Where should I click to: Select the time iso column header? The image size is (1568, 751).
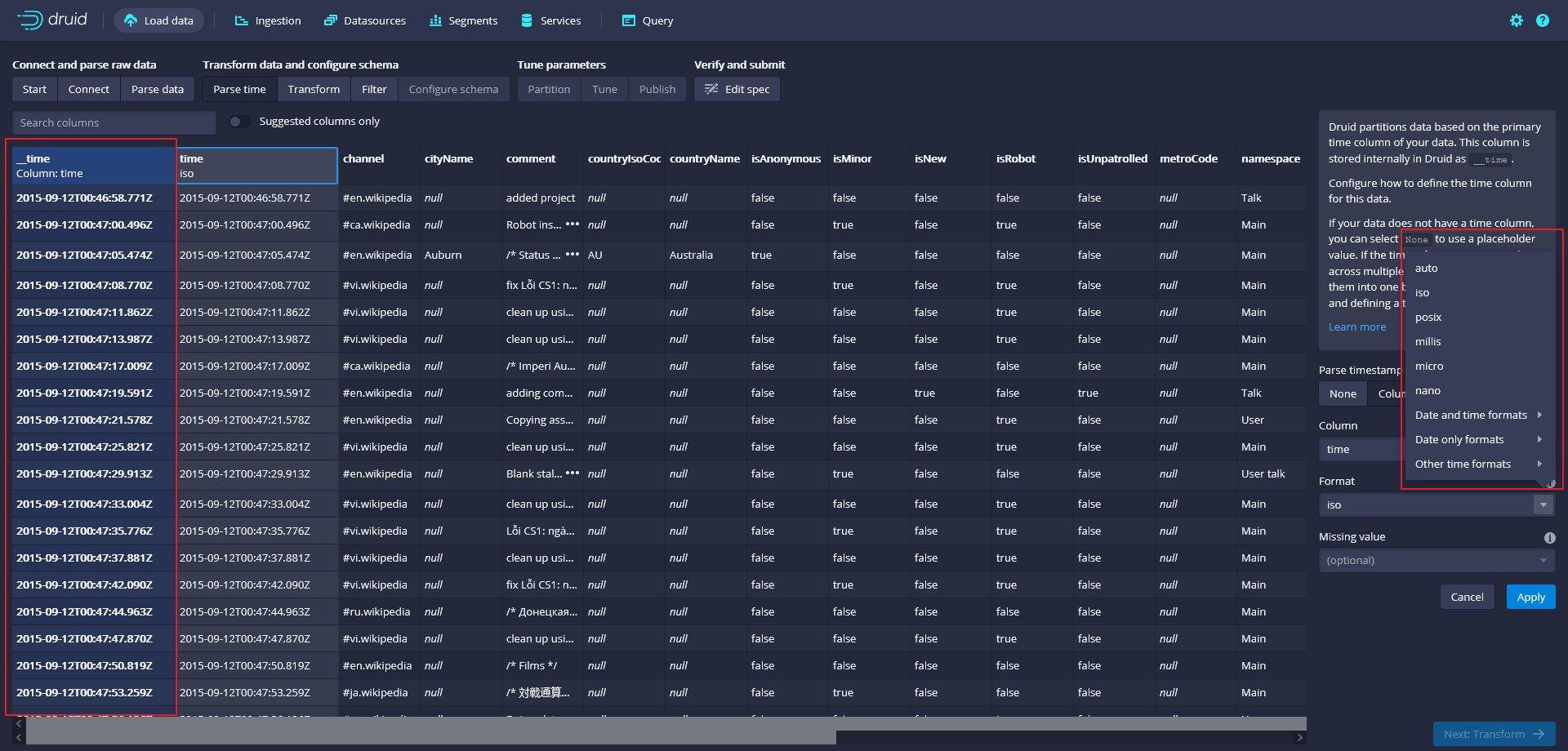[256, 166]
